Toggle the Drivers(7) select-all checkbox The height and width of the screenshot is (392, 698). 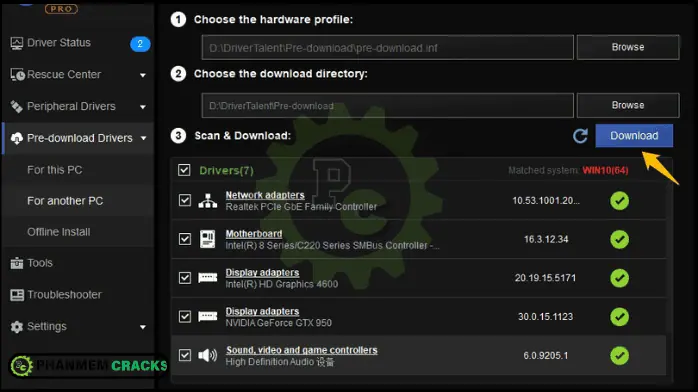click(x=184, y=170)
